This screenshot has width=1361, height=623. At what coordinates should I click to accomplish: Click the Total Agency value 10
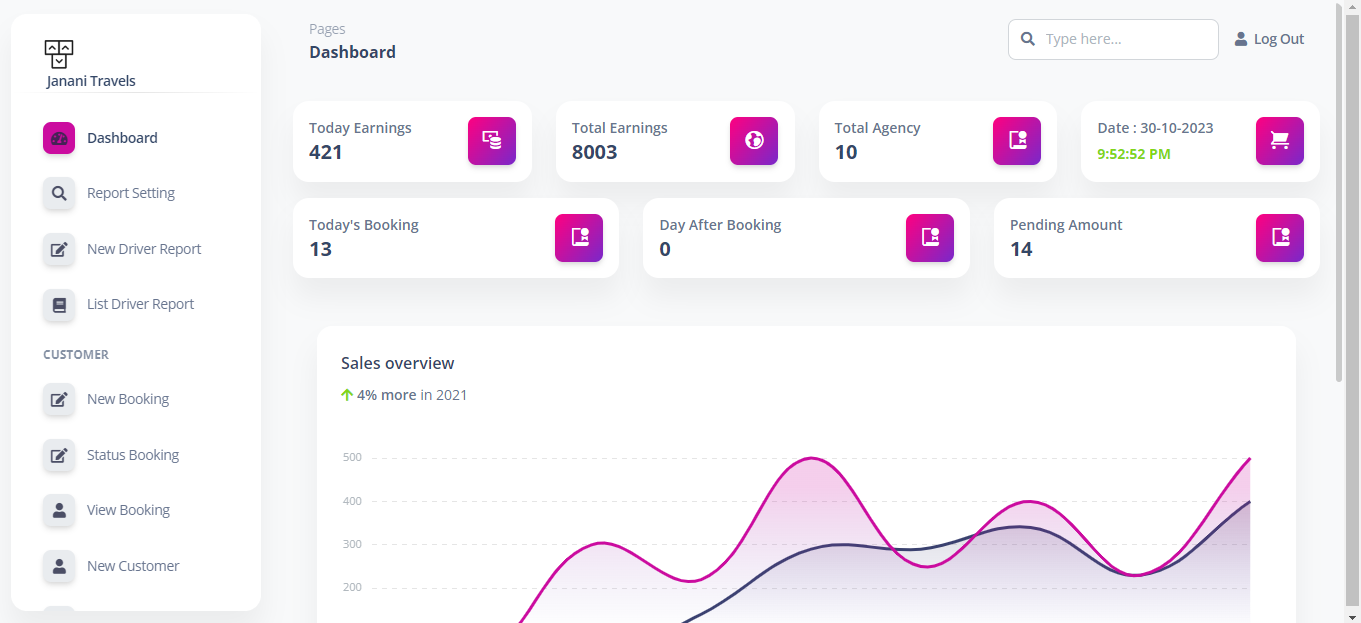click(846, 152)
